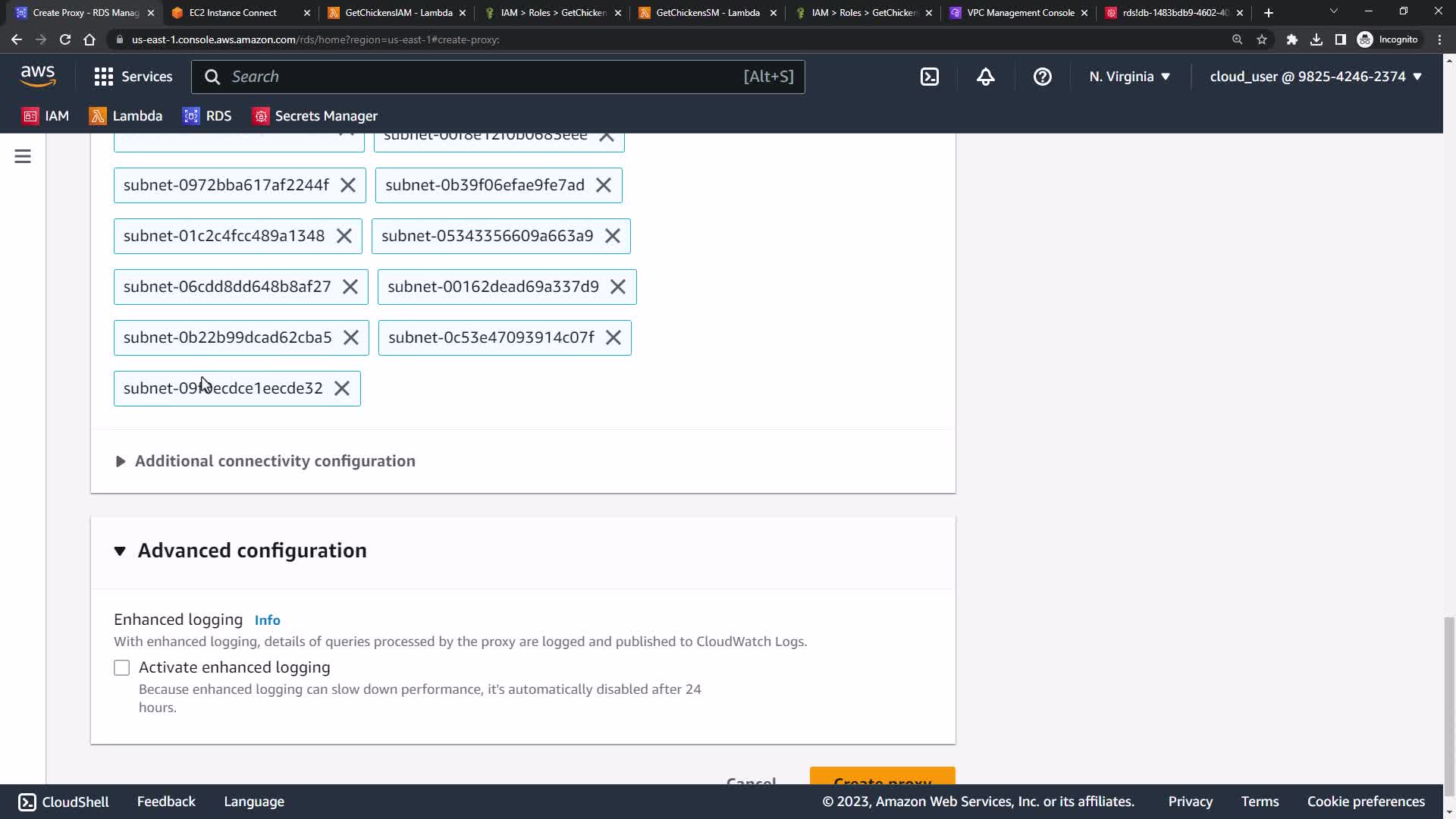Image resolution: width=1456 pixels, height=819 pixels.
Task: Open the hamburger side navigation menu
Action: 23,156
